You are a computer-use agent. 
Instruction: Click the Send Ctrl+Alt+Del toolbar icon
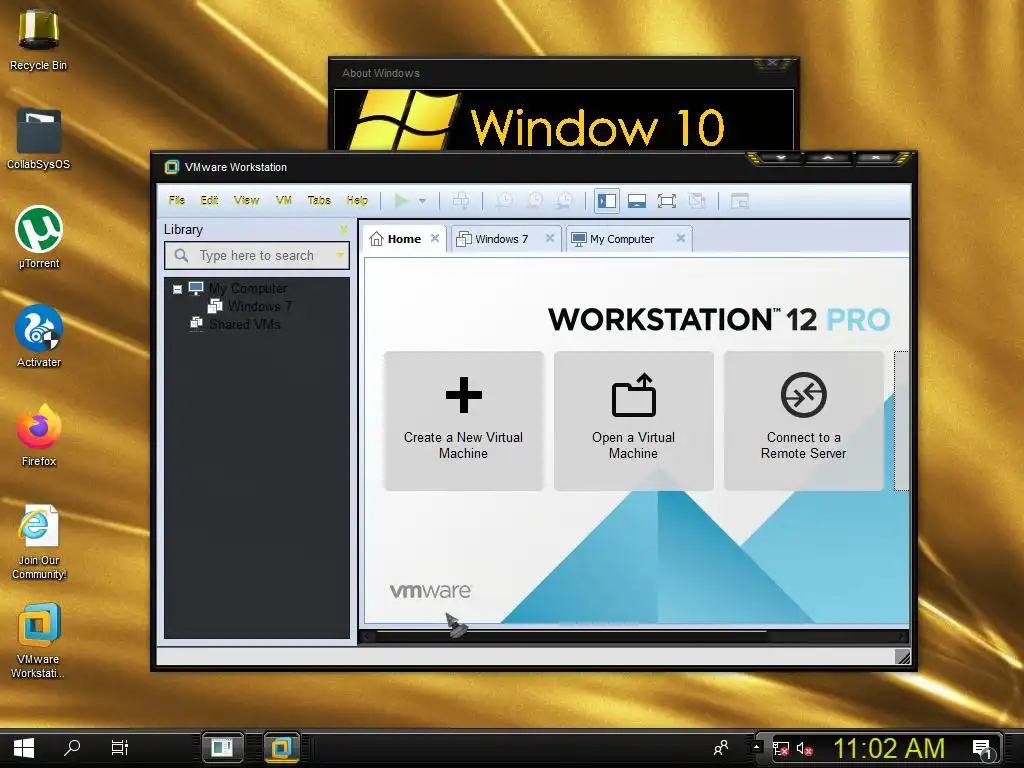460,201
